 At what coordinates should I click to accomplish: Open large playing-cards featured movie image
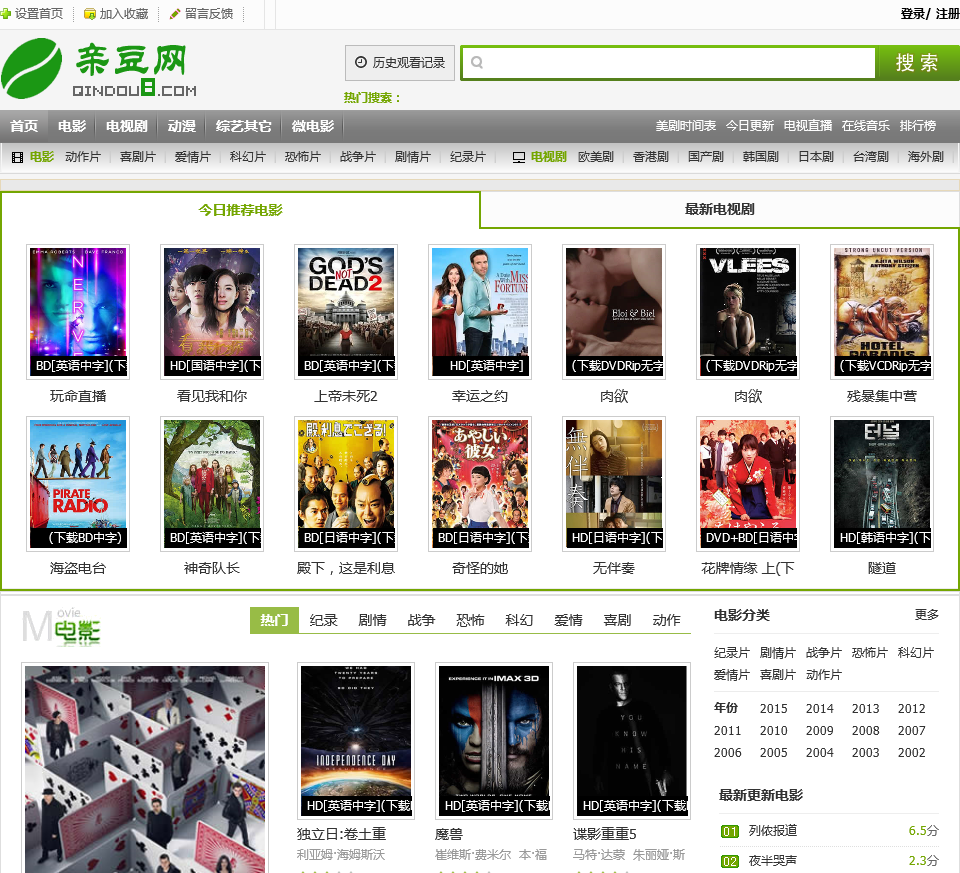coord(145,769)
